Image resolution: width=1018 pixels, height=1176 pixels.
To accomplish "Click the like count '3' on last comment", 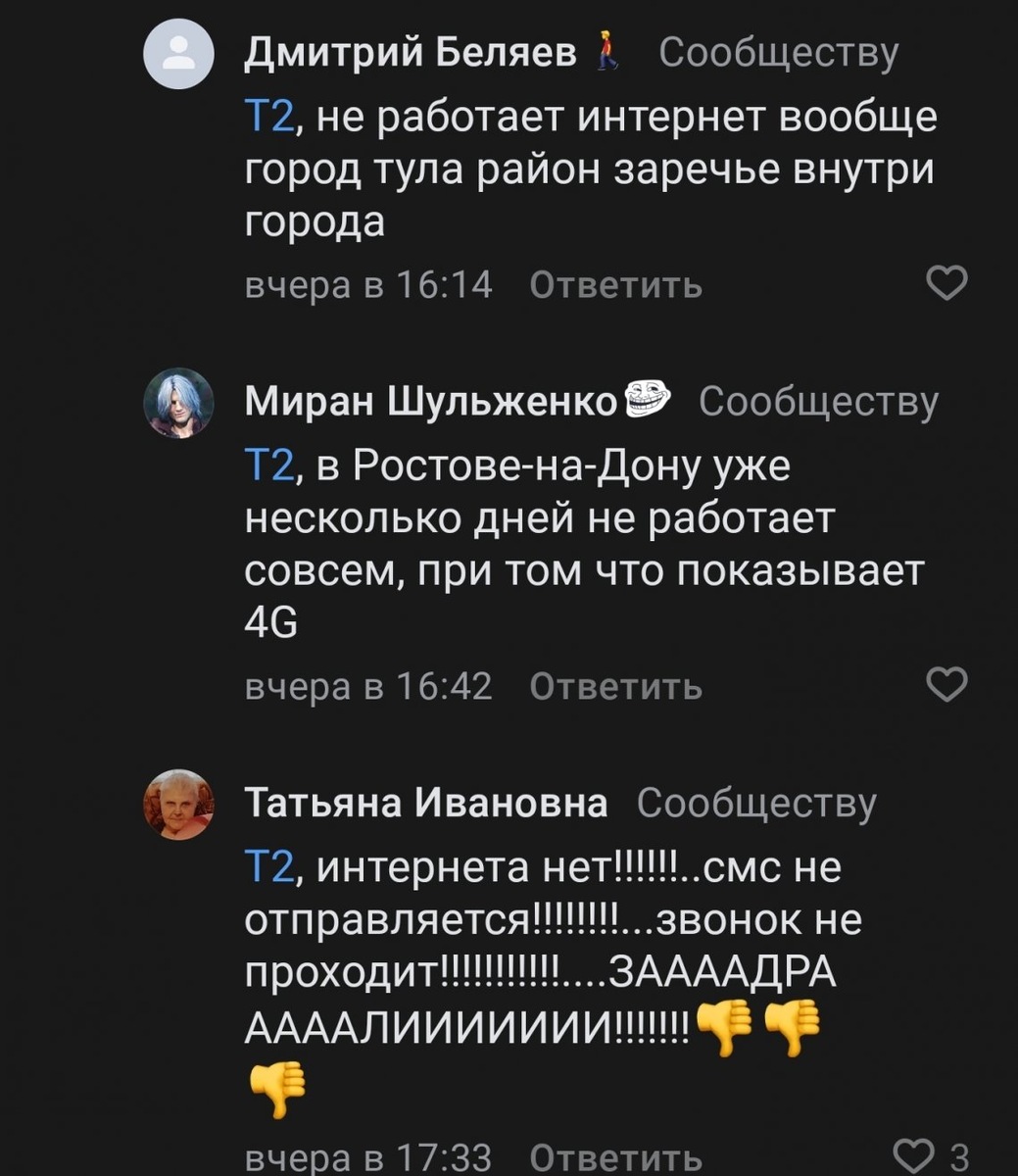I will (961, 1154).
